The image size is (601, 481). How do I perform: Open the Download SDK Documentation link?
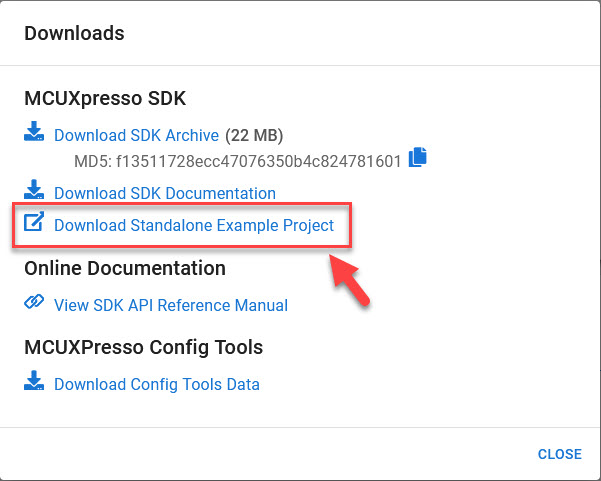click(165, 193)
